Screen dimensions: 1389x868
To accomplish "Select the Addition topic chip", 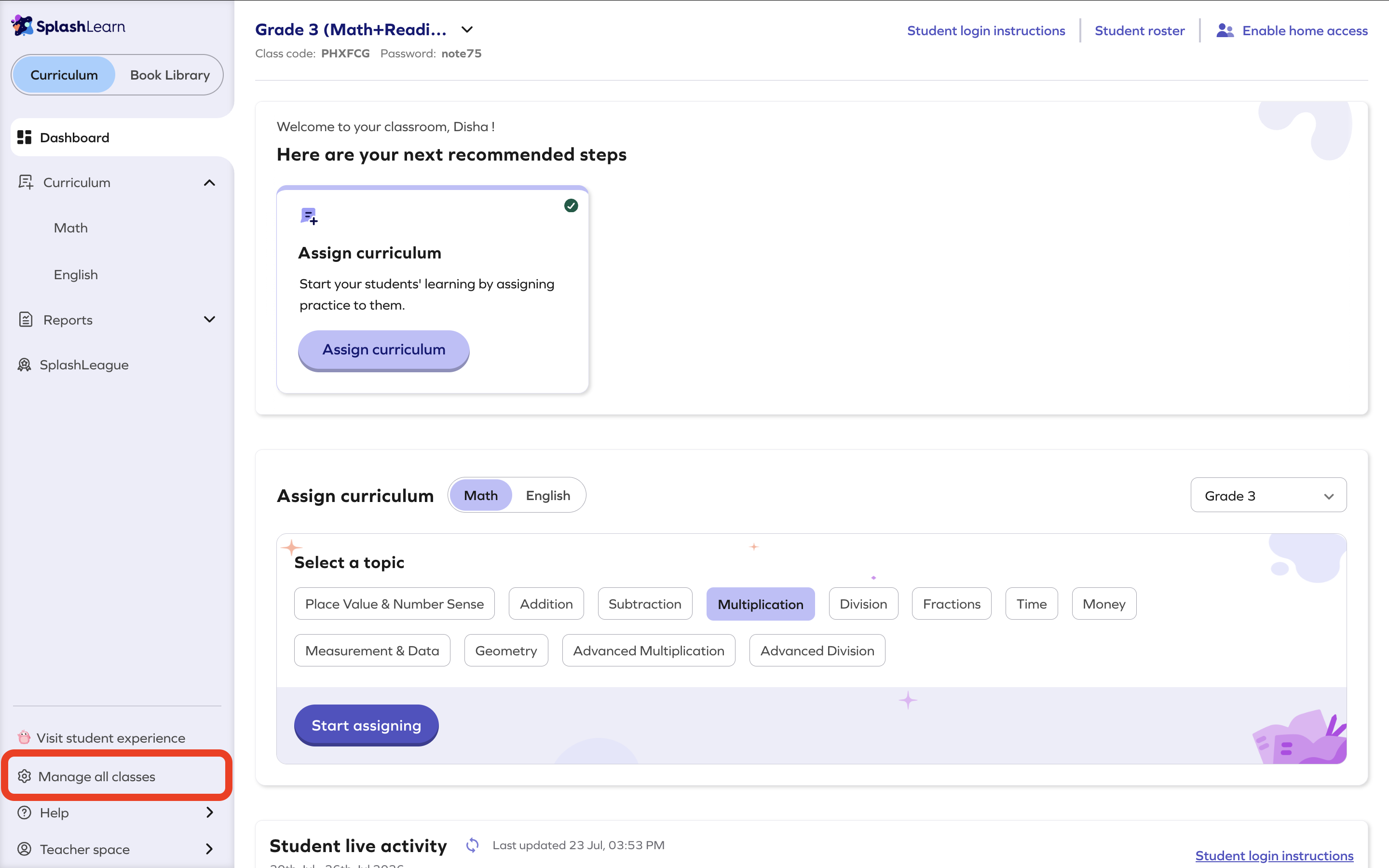I will pos(546,604).
